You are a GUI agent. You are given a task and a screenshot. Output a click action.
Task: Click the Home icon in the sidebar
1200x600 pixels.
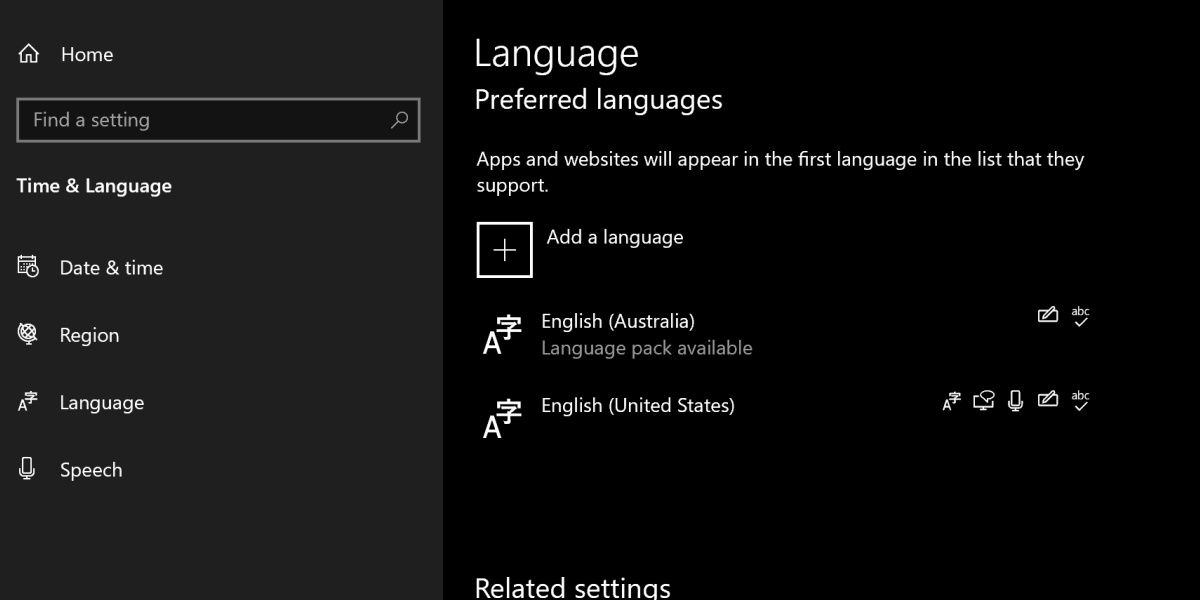tap(28, 54)
